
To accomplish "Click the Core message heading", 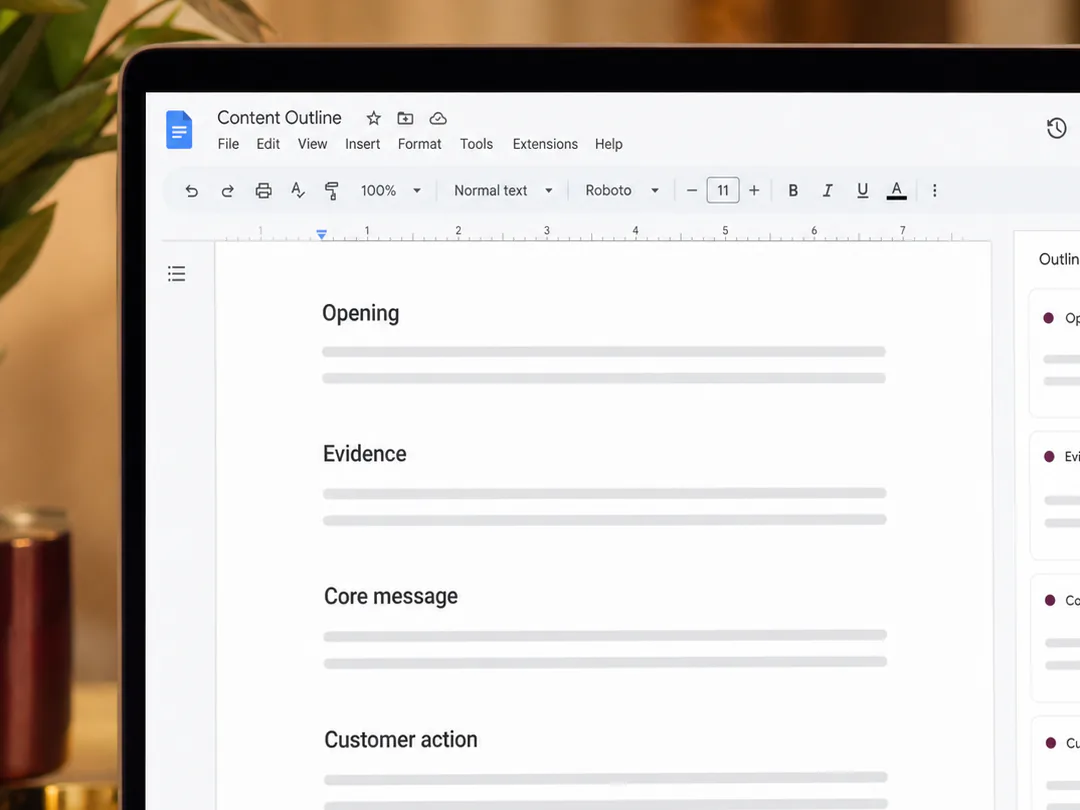I will coord(391,596).
